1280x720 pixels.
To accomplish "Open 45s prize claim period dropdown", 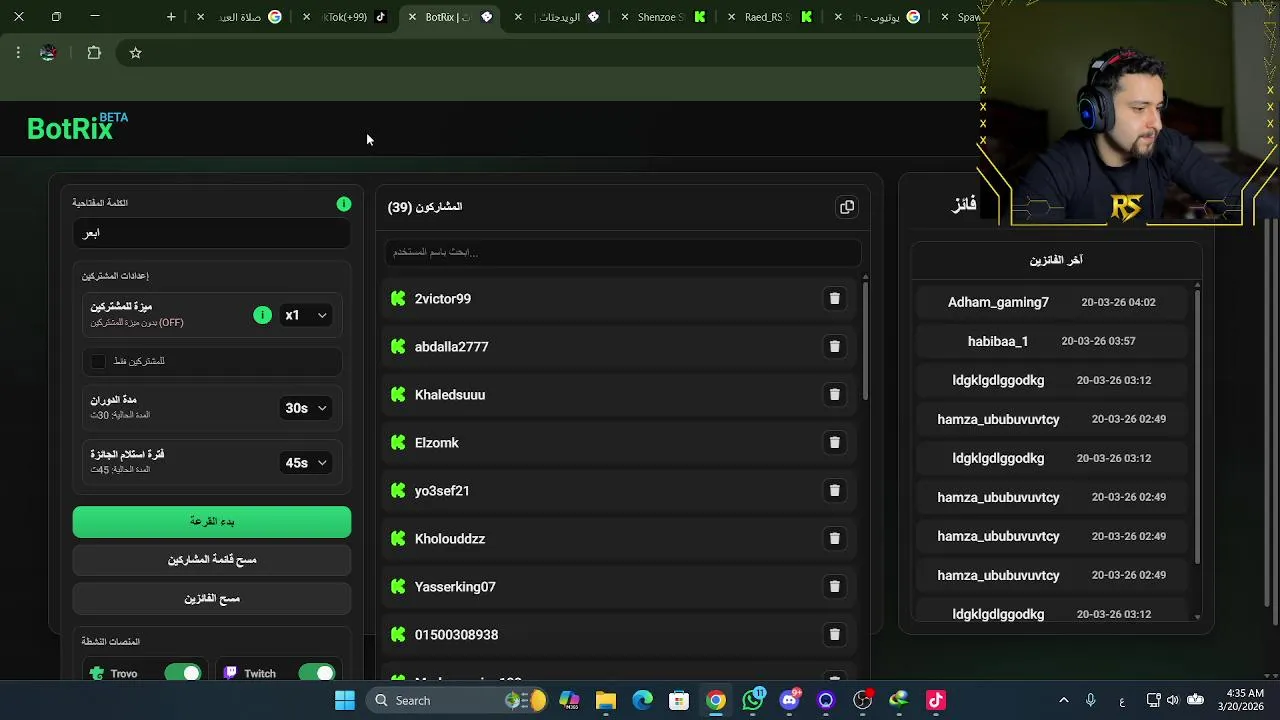I will click(306, 463).
